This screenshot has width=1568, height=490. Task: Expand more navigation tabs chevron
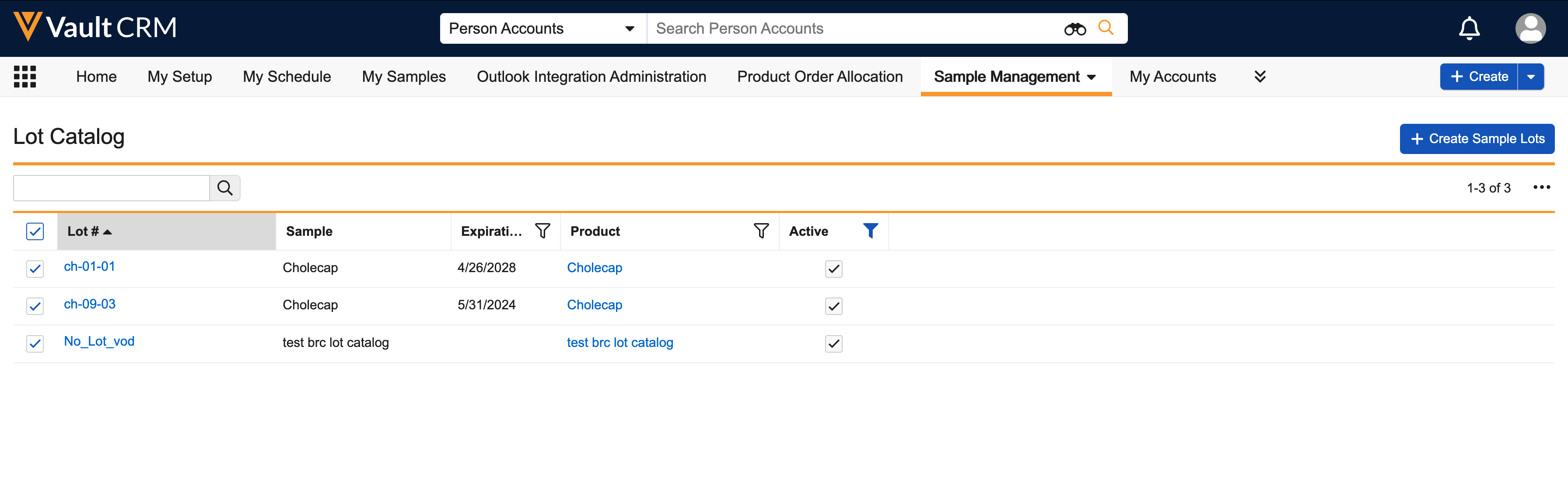click(1260, 77)
